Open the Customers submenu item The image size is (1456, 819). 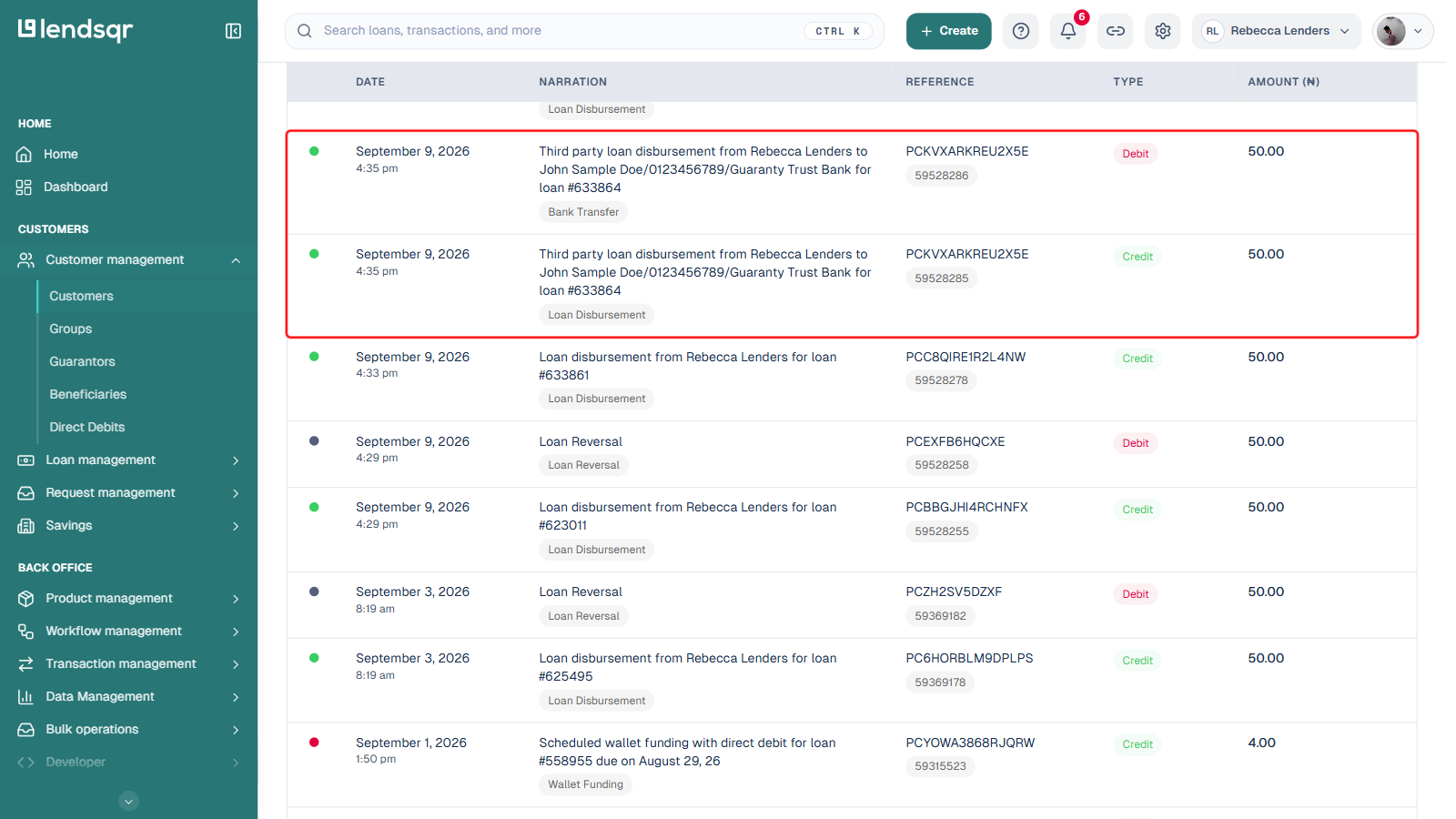click(81, 296)
